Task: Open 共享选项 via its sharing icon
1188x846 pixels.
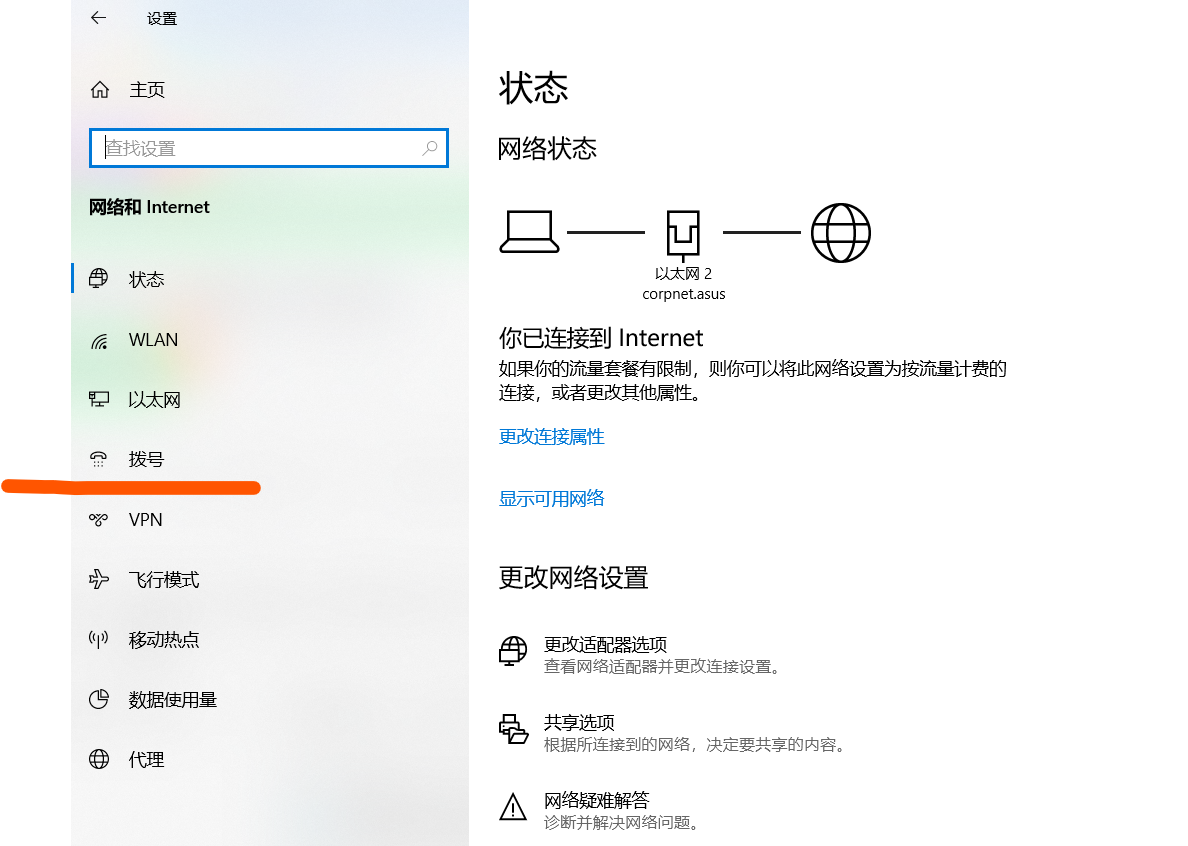Action: (x=513, y=730)
